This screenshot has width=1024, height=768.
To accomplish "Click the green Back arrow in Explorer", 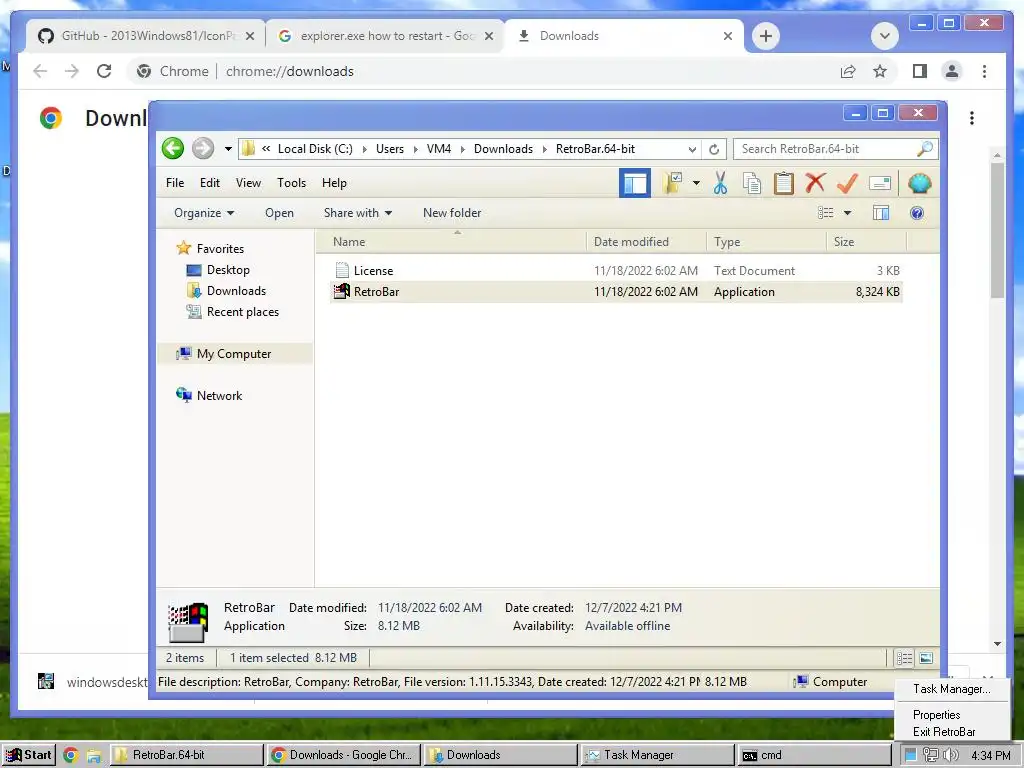I will click(173, 149).
